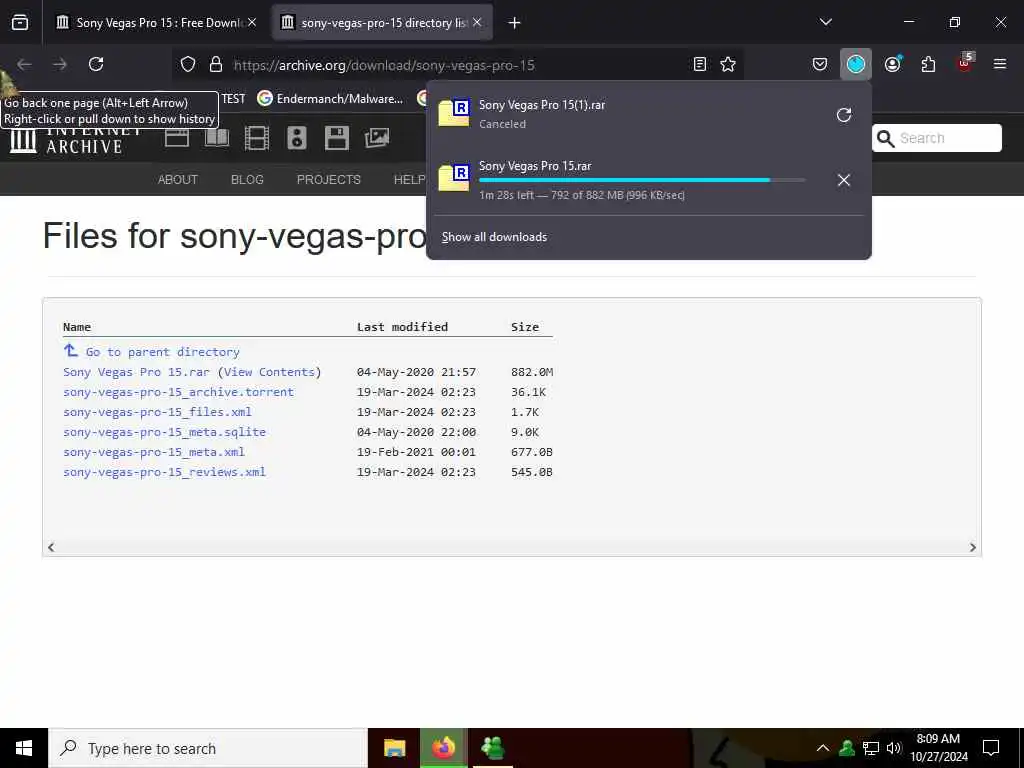Open the HELP menu item
This screenshot has width=1024, height=768.
(x=409, y=180)
